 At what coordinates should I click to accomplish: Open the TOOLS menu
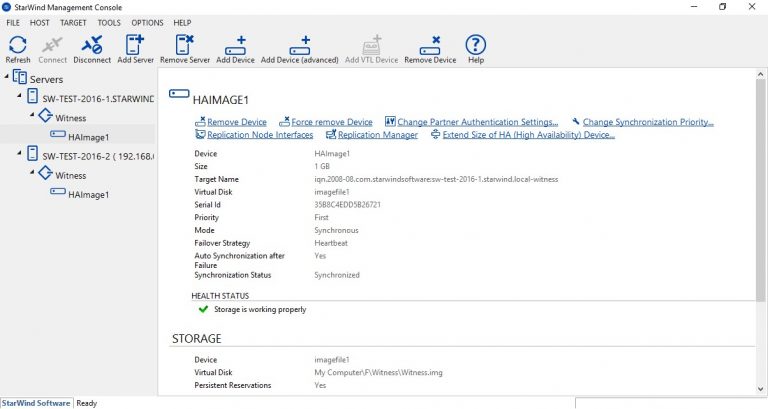109,22
